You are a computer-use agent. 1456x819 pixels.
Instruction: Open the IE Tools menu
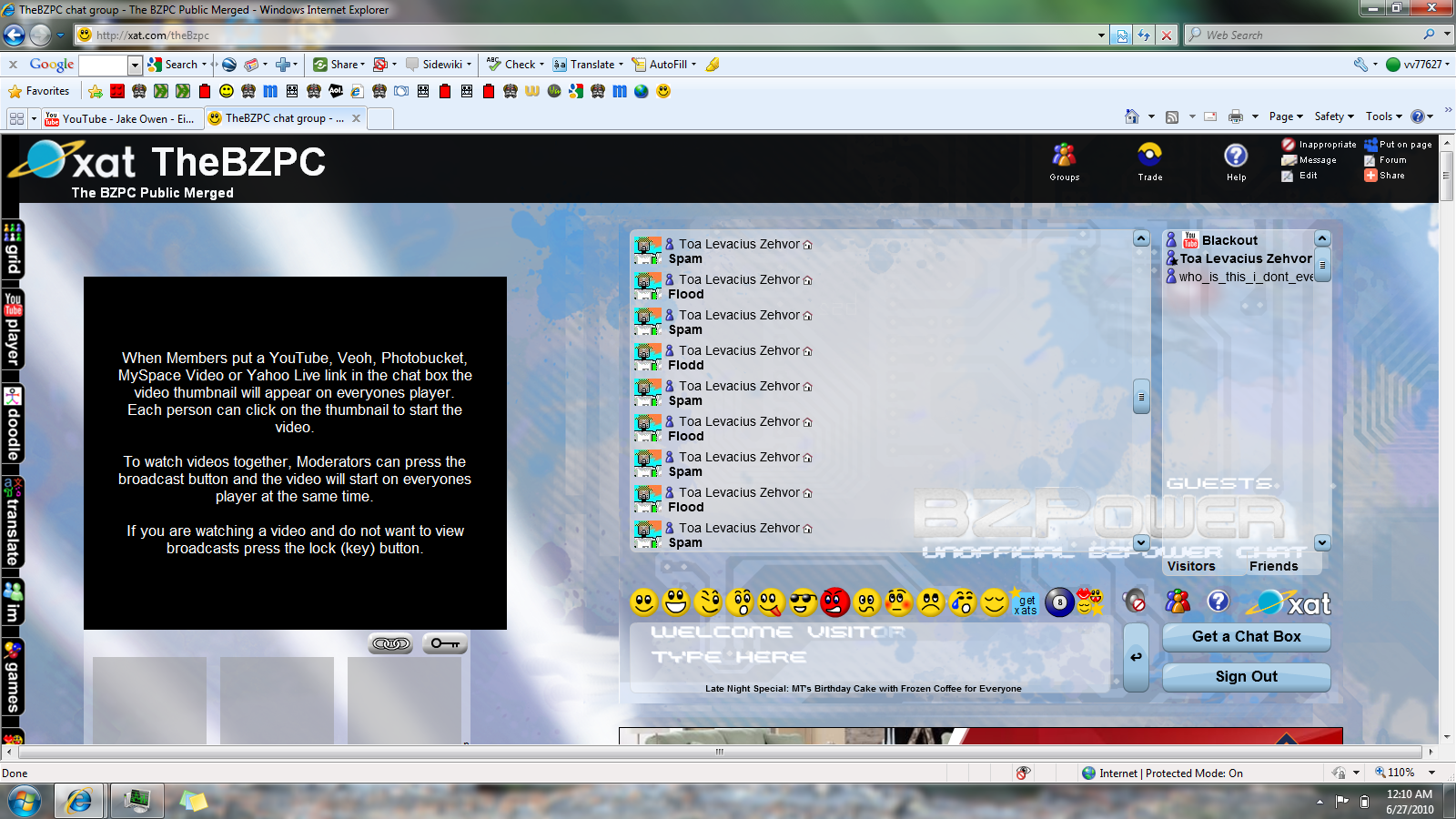click(x=1383, y=116)
